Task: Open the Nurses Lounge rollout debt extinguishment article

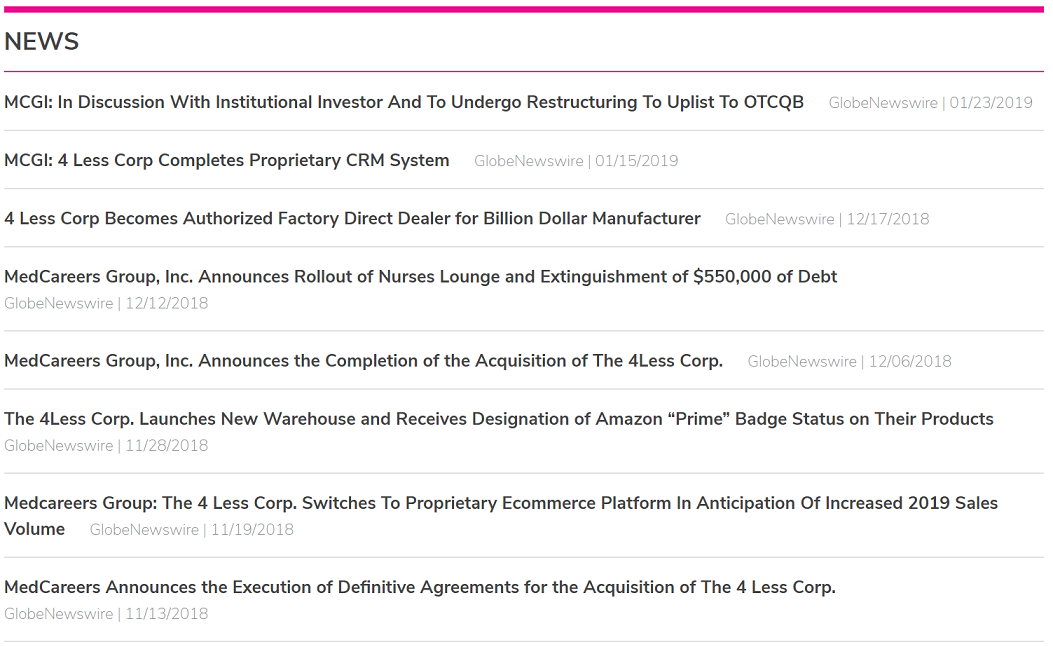Action: point(420,277)
